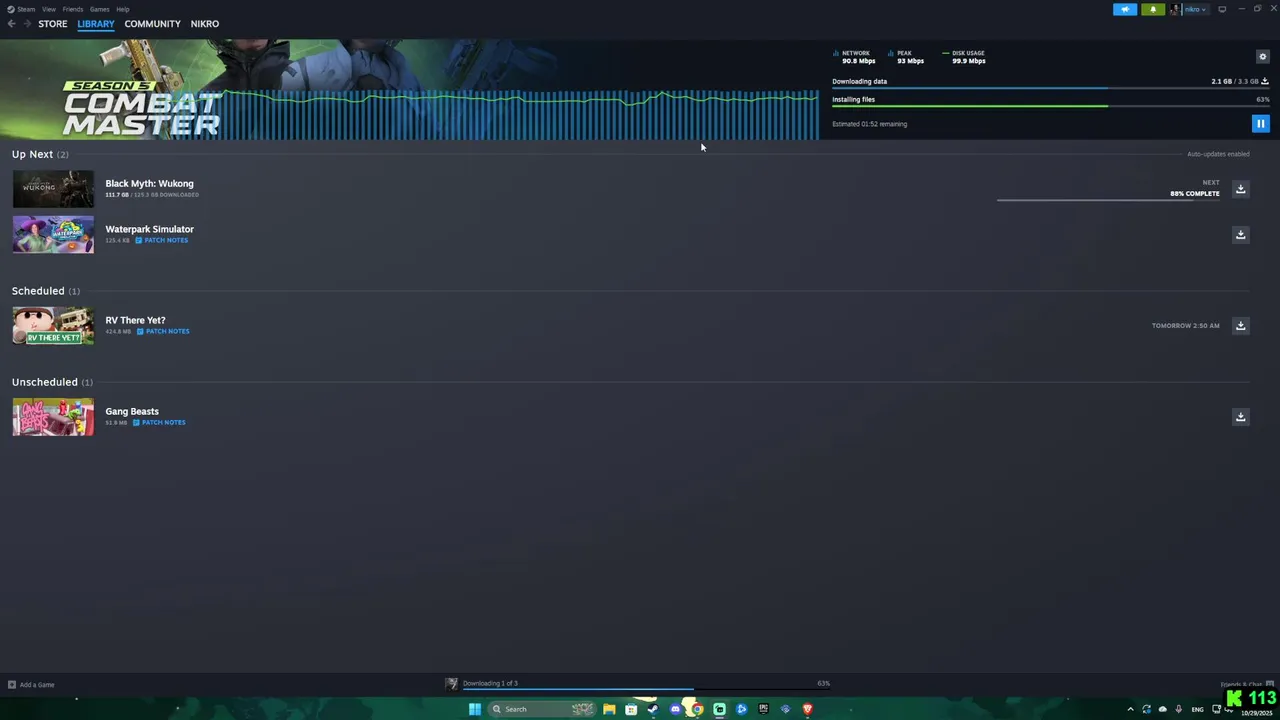This screenshot has width=1280, height=720.
Task: Click the DISK USAGE 99.9 Mbps stat
Action: pos(965,57)
